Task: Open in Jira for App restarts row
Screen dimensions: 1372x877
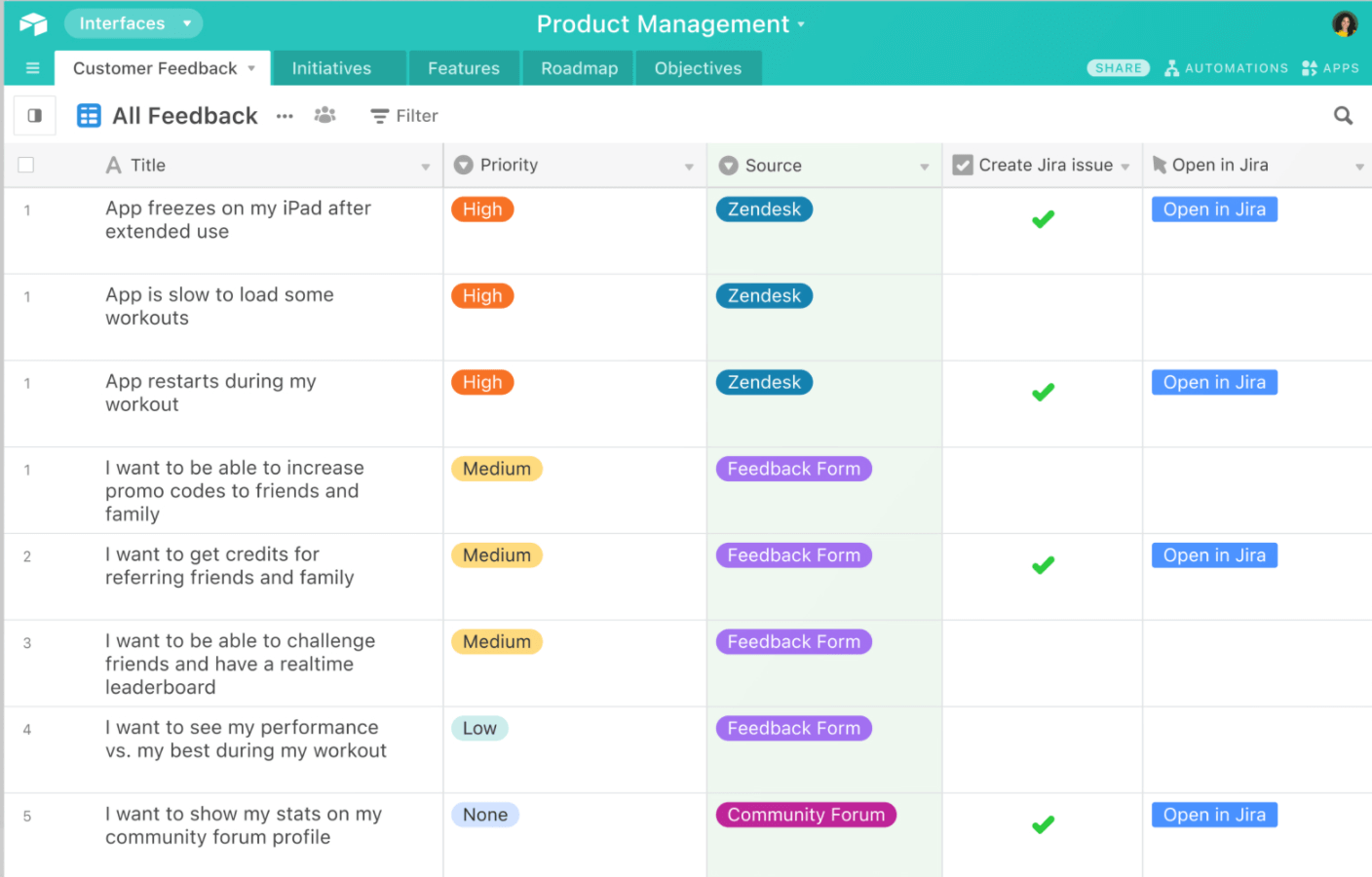Action: point(1214,382)
